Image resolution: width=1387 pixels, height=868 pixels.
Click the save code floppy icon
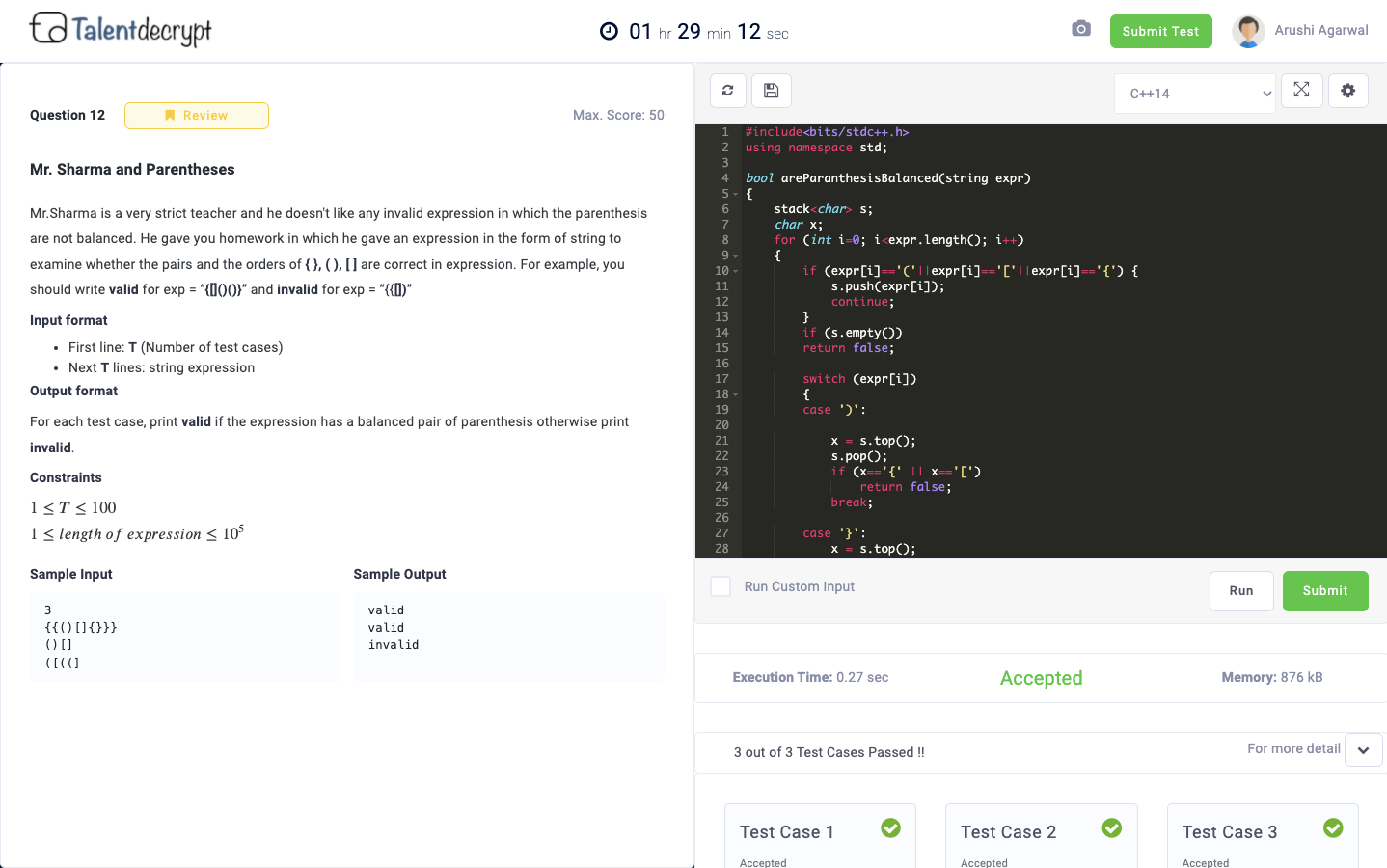pos(772,91)
